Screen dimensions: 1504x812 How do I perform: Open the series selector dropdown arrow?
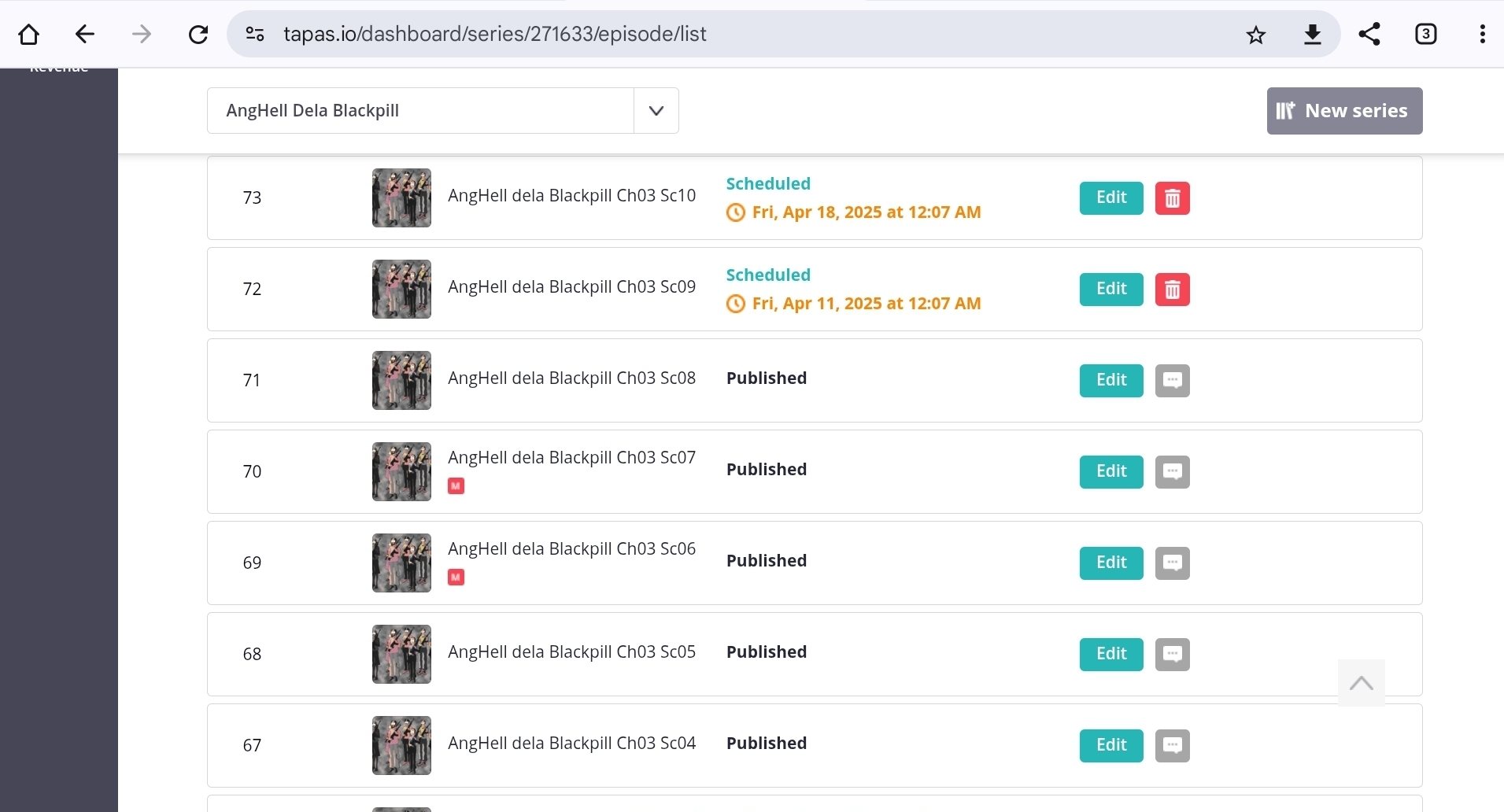point(656,111)
